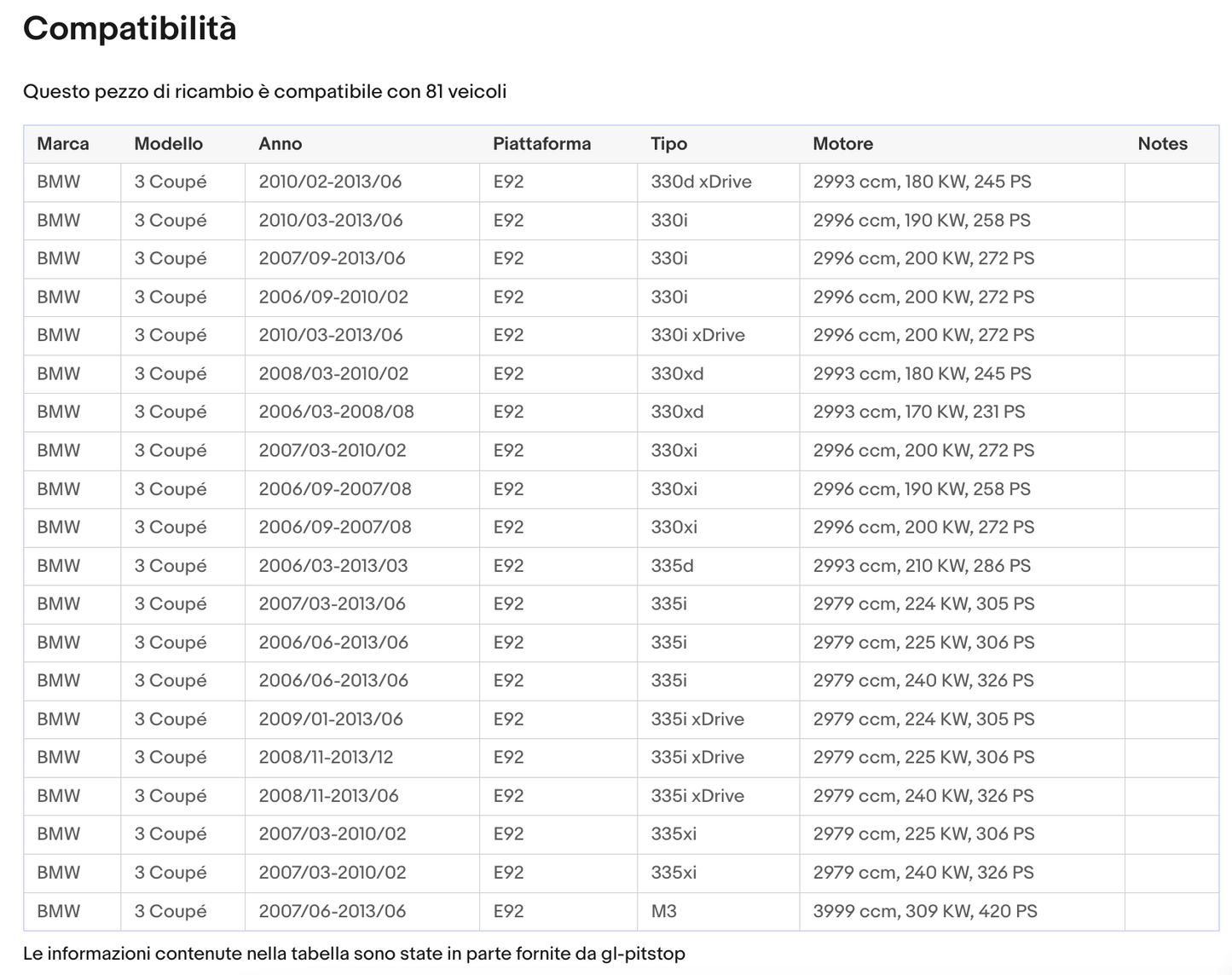Click the 2993 ccm, 170 KW, 231 PS cell
Screen dimensions: 1232x975
963,412
